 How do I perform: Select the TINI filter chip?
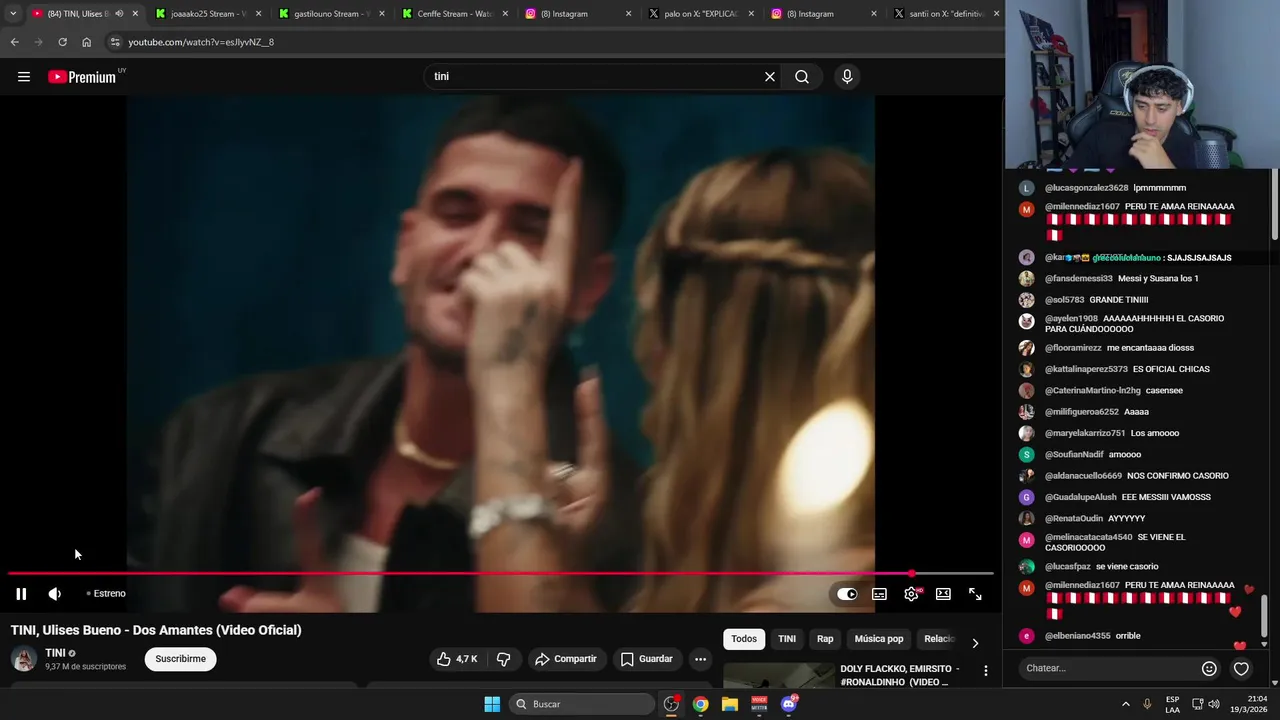click(x=787, y=639)
